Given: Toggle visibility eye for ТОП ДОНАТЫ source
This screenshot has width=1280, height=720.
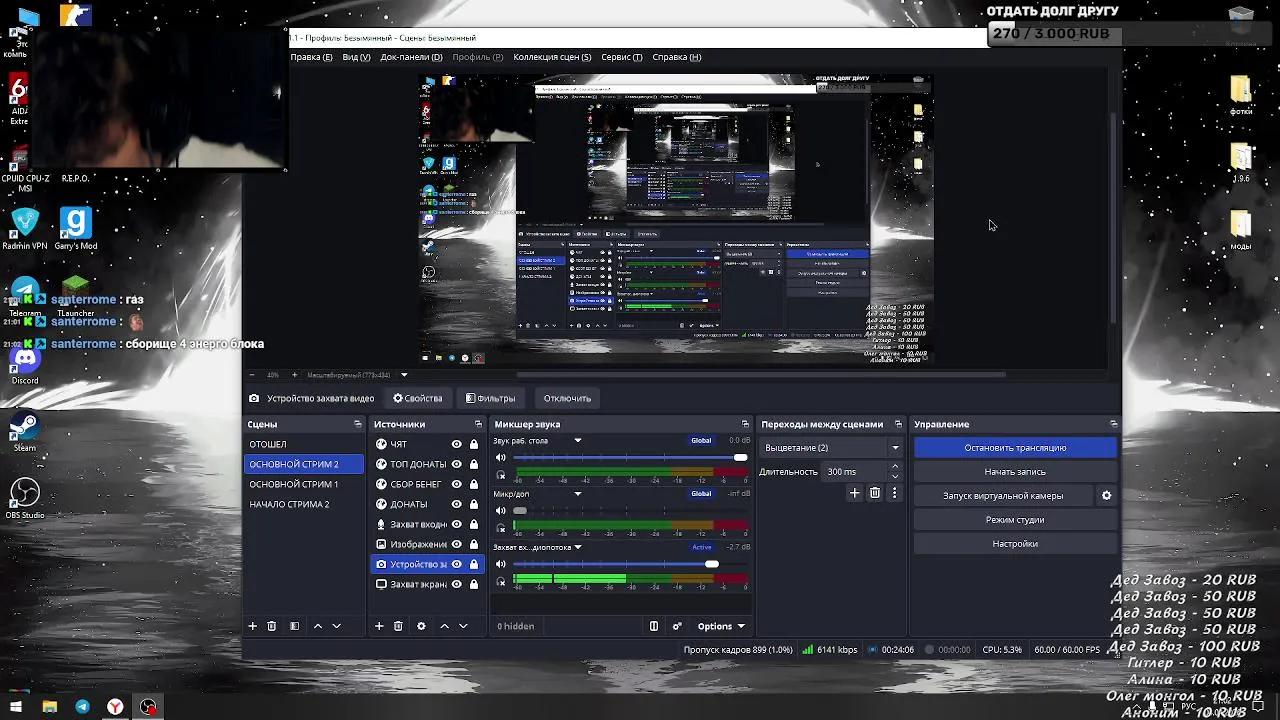Looking at the screenshot, I should coord(456,464).
